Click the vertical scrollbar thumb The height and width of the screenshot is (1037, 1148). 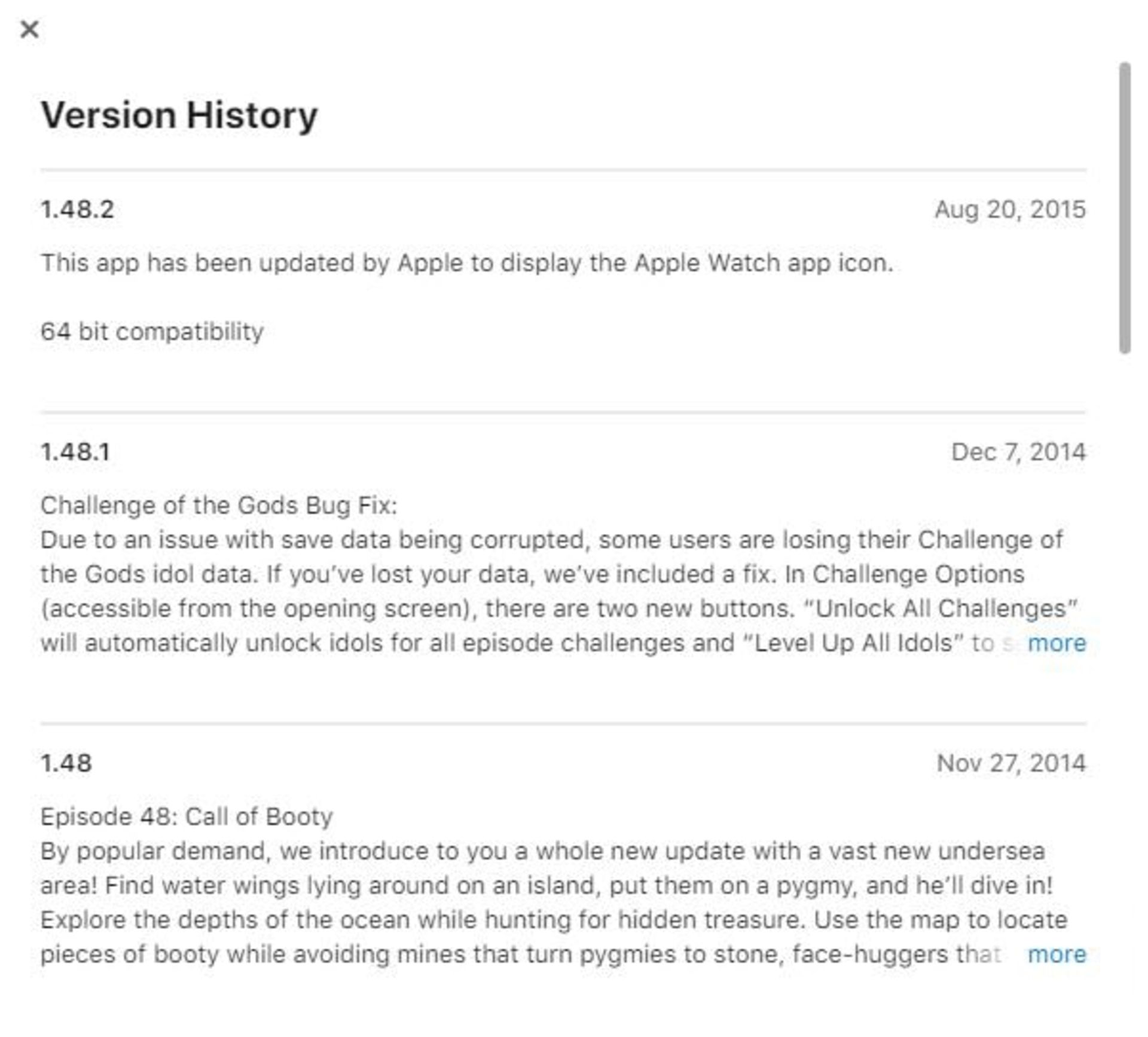pyautogui.click(x=1125, y=207)
